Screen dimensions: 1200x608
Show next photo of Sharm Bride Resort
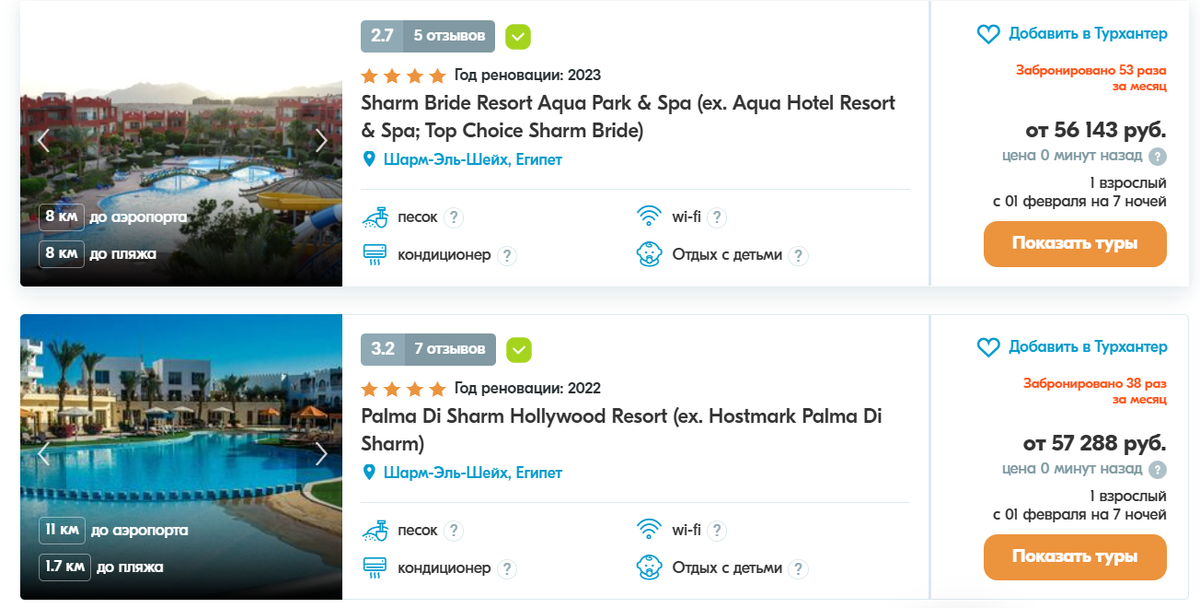[321, 141]
